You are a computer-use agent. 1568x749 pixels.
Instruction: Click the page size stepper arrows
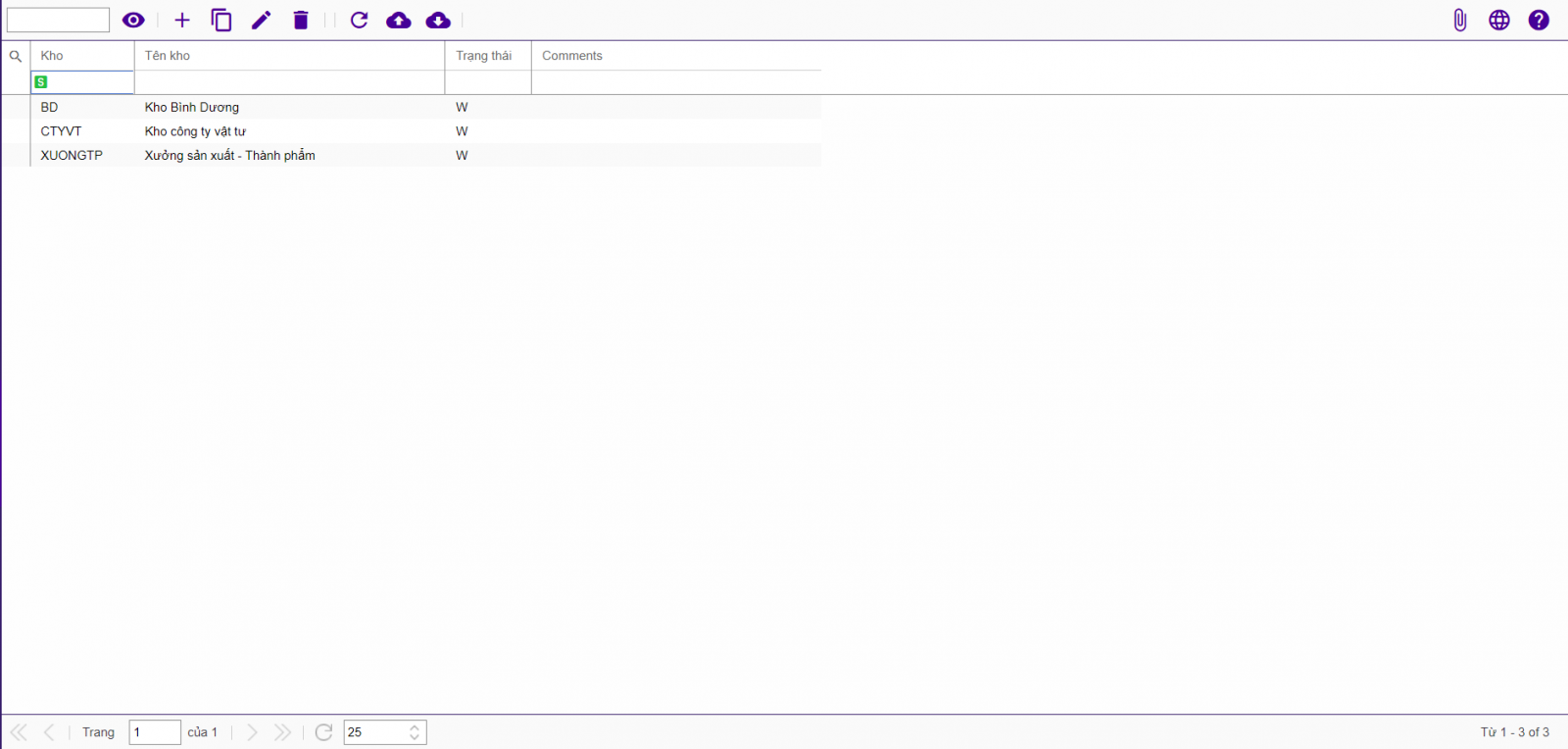coord(415,732)
